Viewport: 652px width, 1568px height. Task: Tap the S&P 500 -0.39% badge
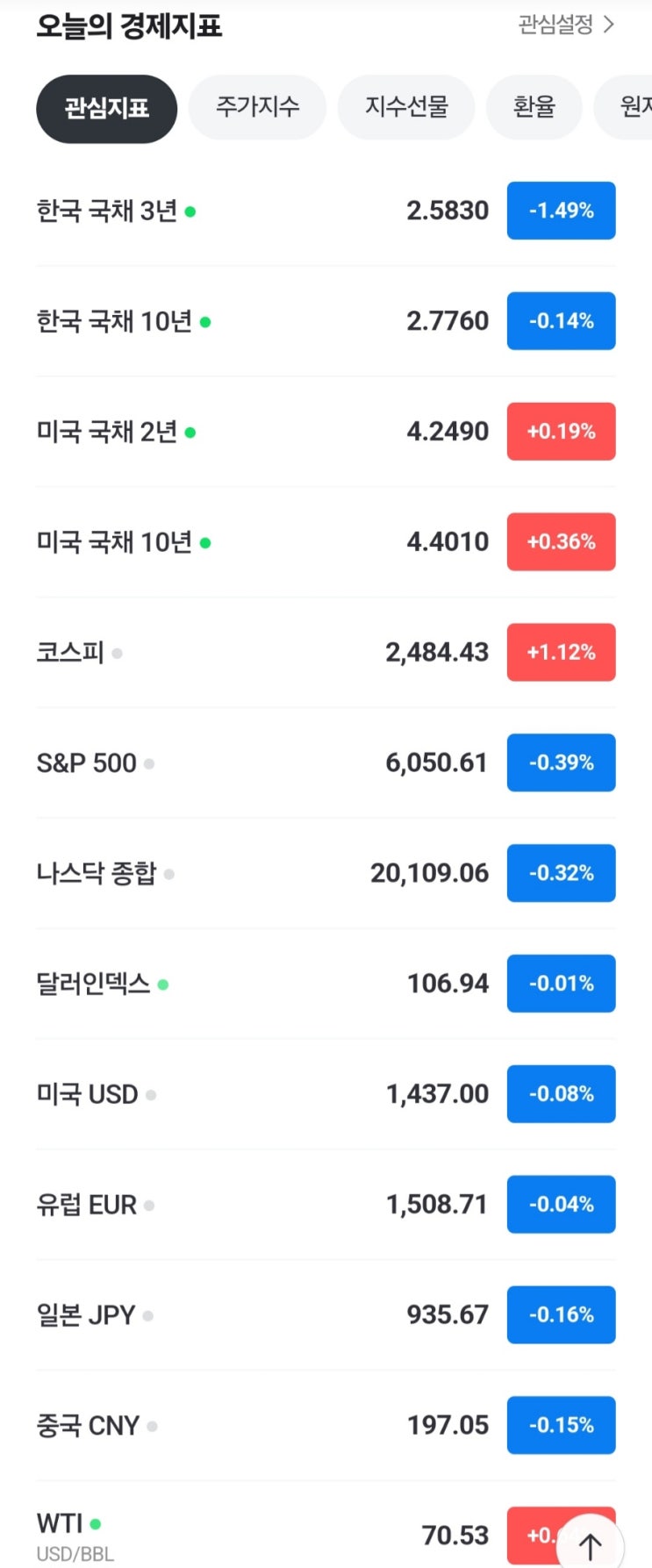(561, 763)
